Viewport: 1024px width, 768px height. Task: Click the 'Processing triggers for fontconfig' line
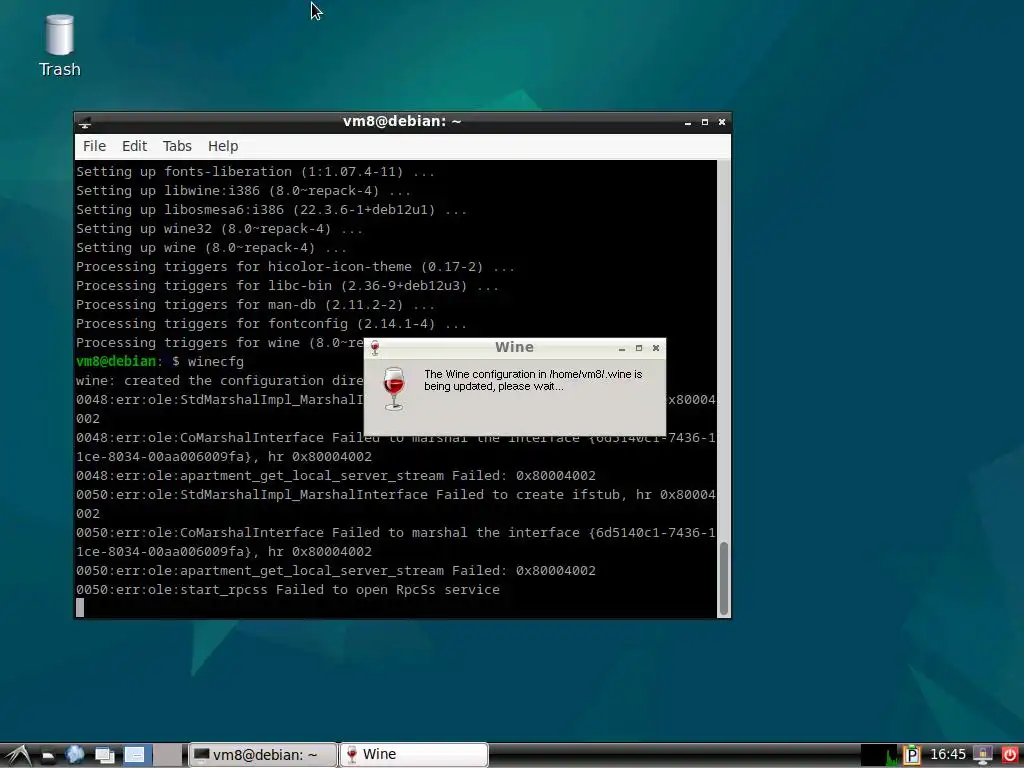point(271,324)
